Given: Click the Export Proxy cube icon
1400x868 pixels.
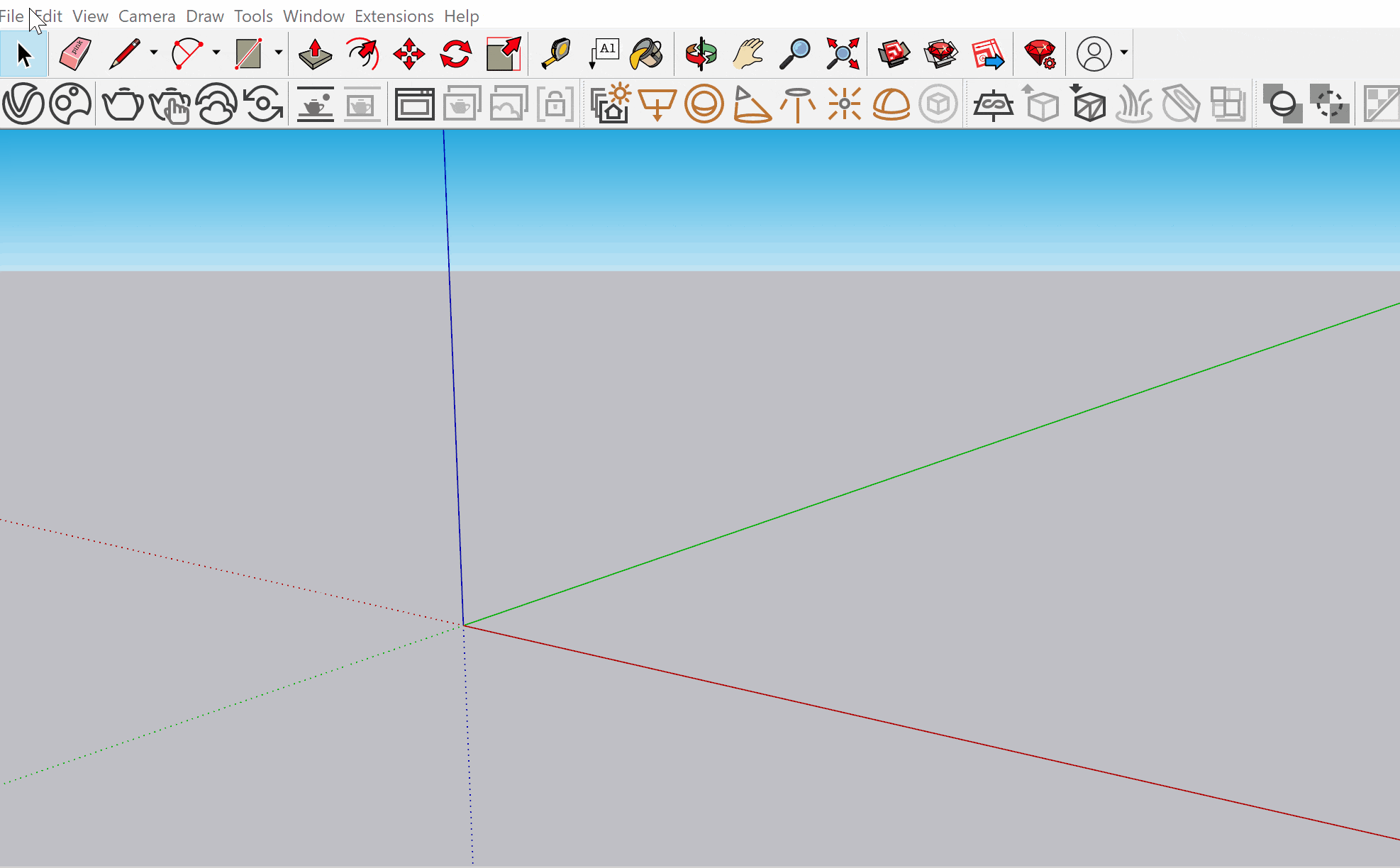Looking at the screenshot, I should click(x=1040, y=104).
